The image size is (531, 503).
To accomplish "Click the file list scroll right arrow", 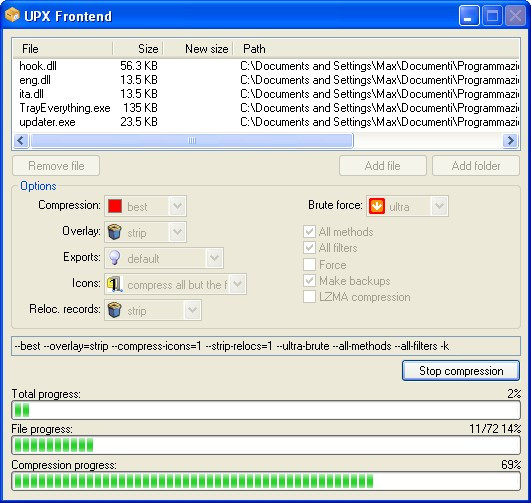I will (510, 140).
